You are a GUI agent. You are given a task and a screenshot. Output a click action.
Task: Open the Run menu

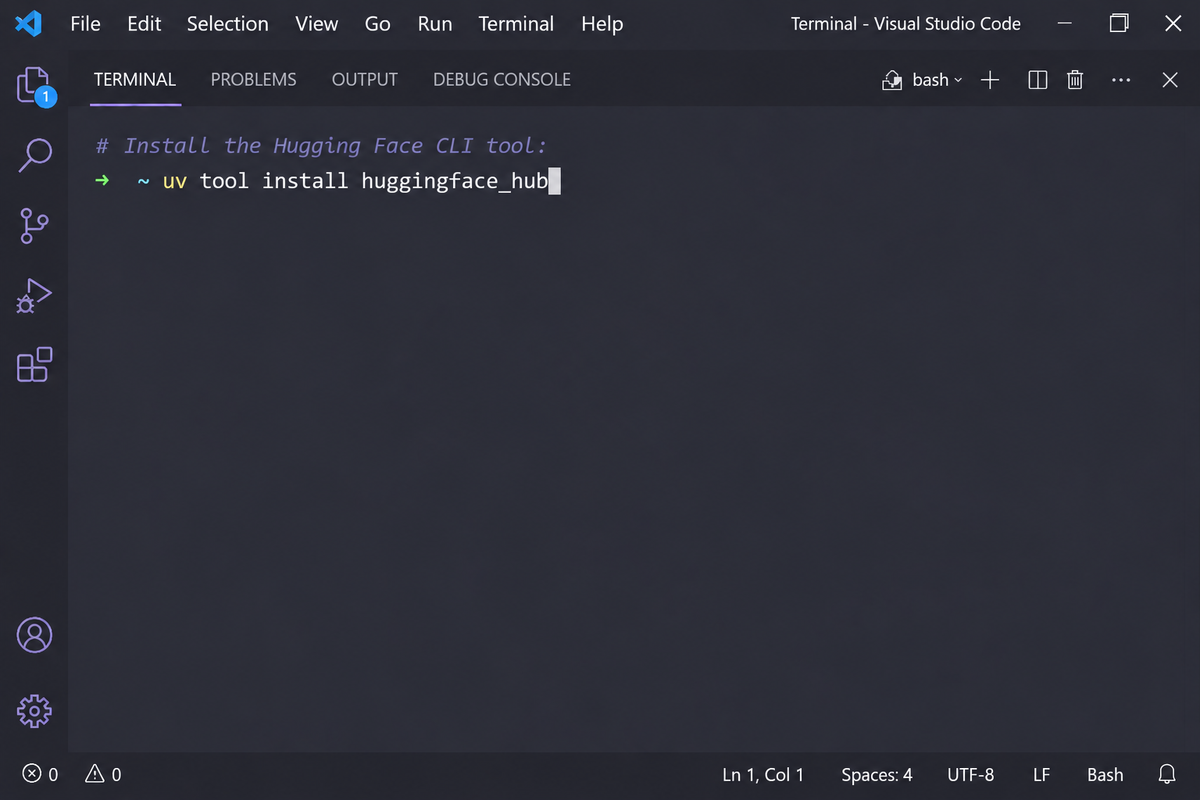click(435, 24)
